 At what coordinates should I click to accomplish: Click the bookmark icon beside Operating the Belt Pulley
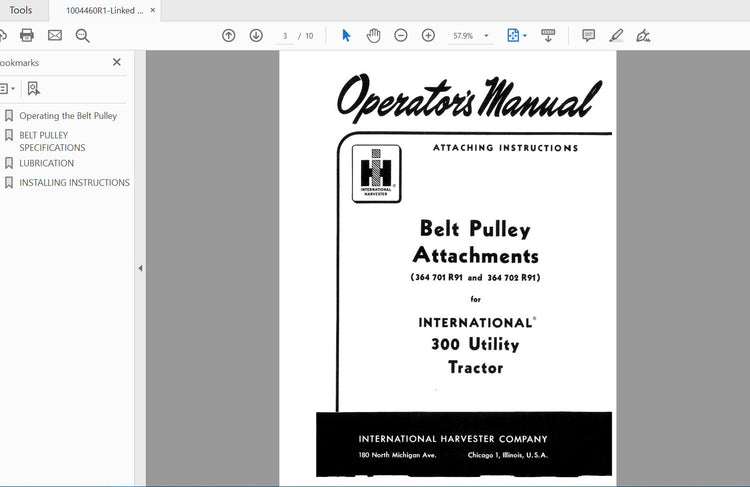pos(9,116)
